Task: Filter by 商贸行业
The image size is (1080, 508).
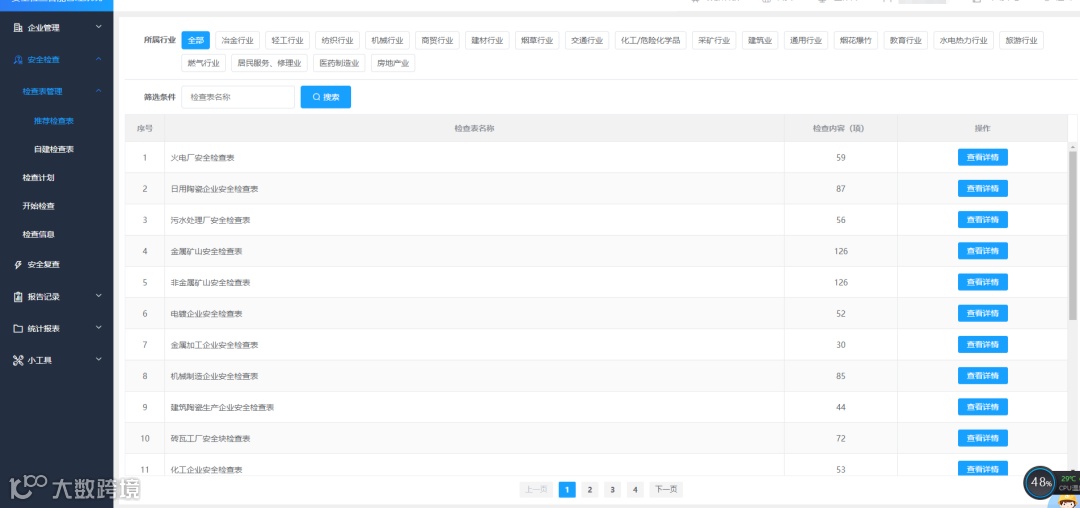Action: [437, 41]
